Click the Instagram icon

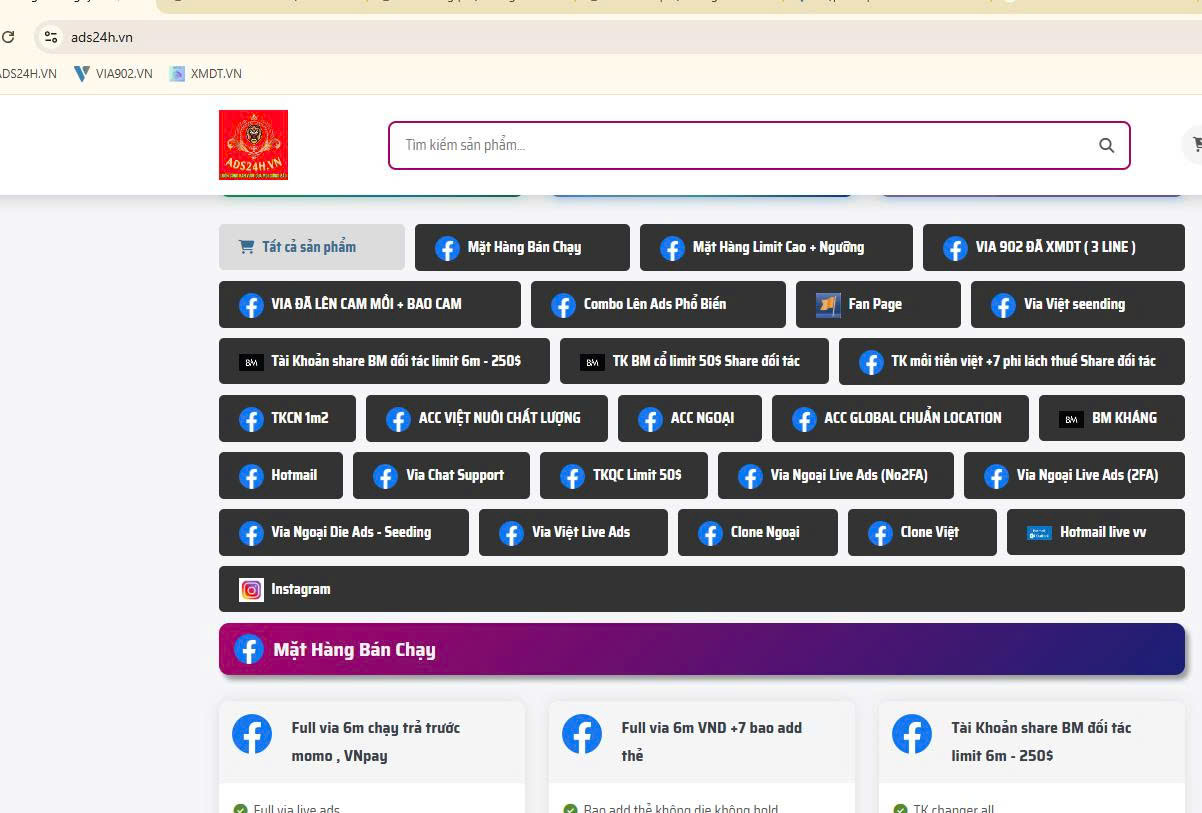[x=251, y=590]
